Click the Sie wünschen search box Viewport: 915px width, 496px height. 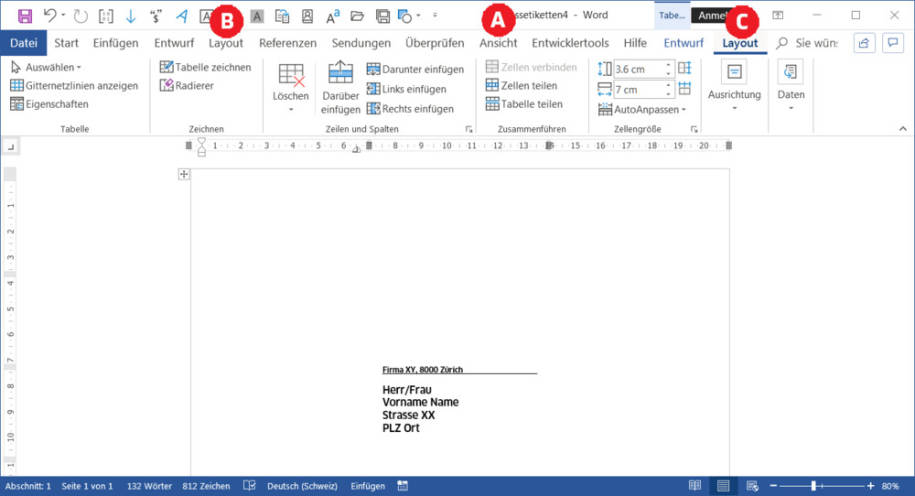pos(808,43)
